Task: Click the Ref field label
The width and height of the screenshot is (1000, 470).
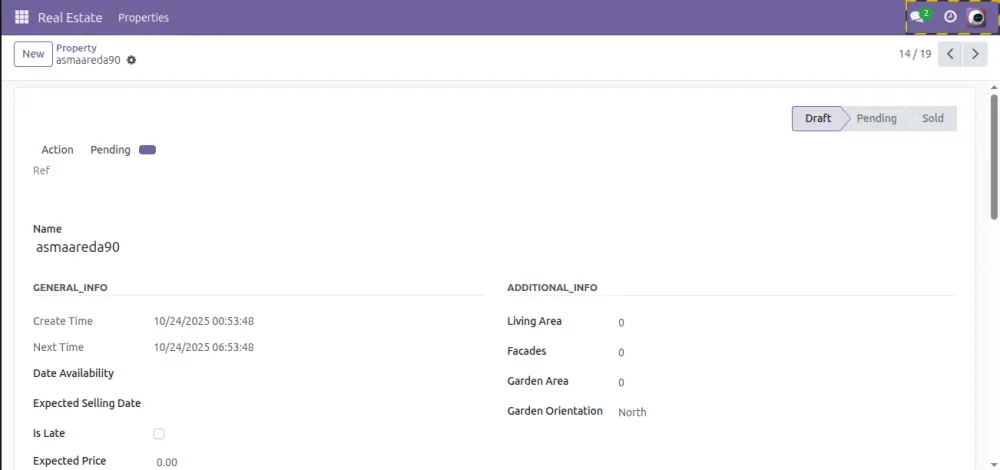Action: click(41, 171)
